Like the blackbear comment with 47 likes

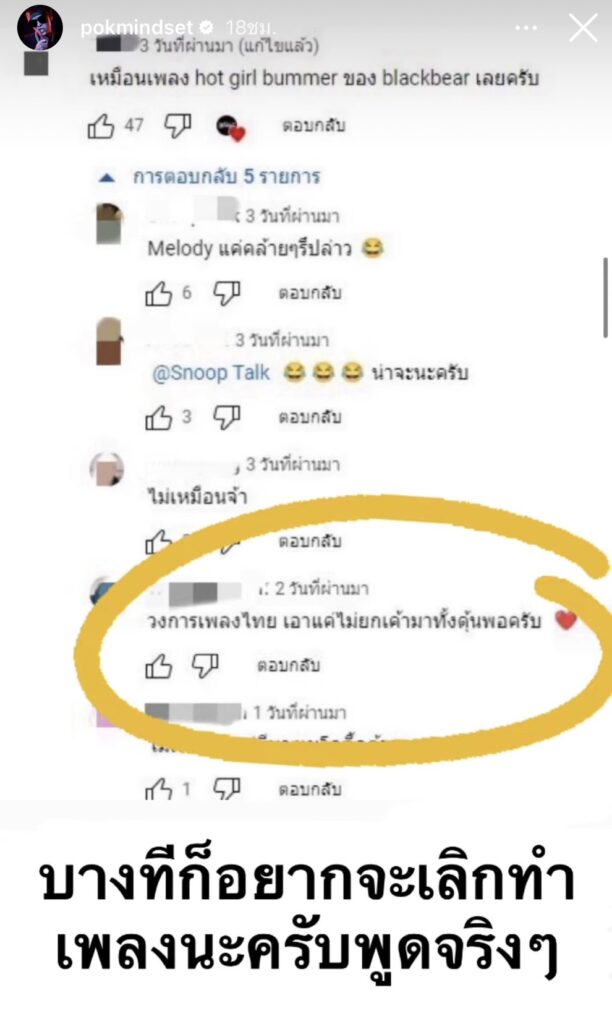(x=101, y=125)
